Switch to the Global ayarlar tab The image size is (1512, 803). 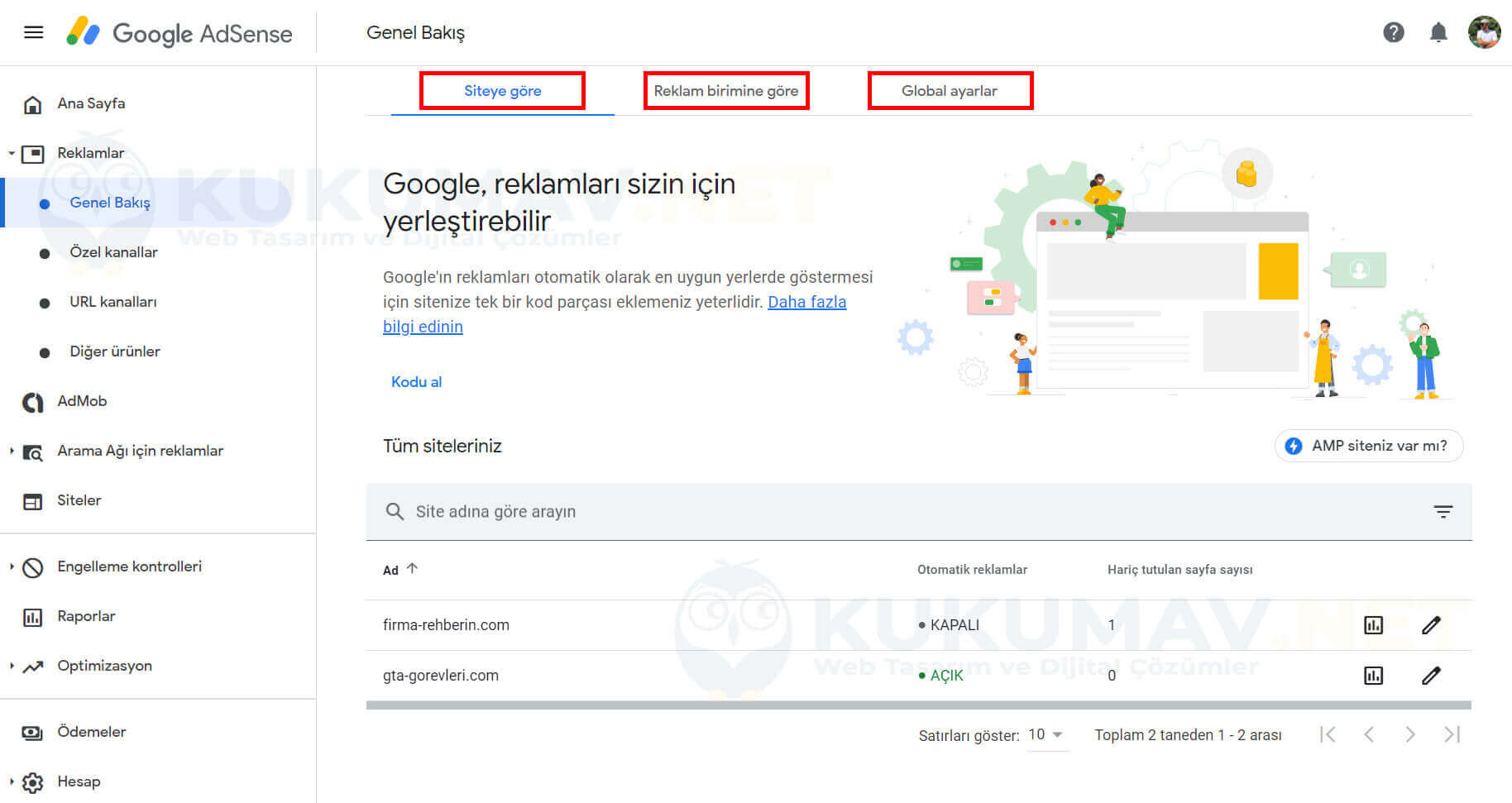coord(950,91)
